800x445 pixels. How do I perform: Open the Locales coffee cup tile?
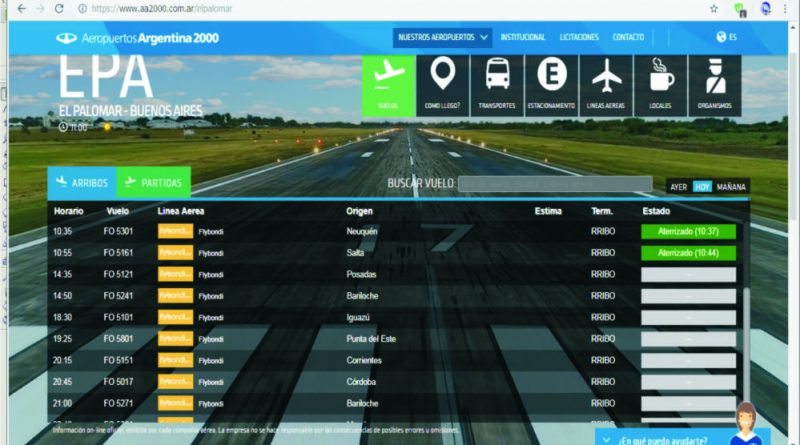click(661, 86)
